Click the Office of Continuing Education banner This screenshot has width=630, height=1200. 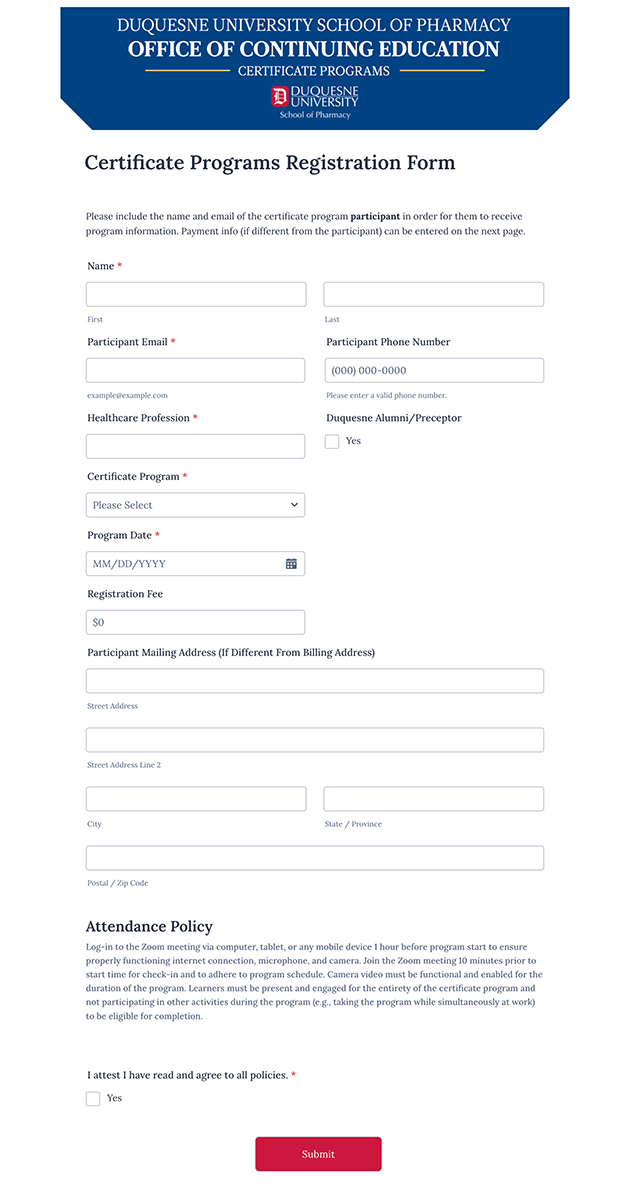(x=314, y=49)
